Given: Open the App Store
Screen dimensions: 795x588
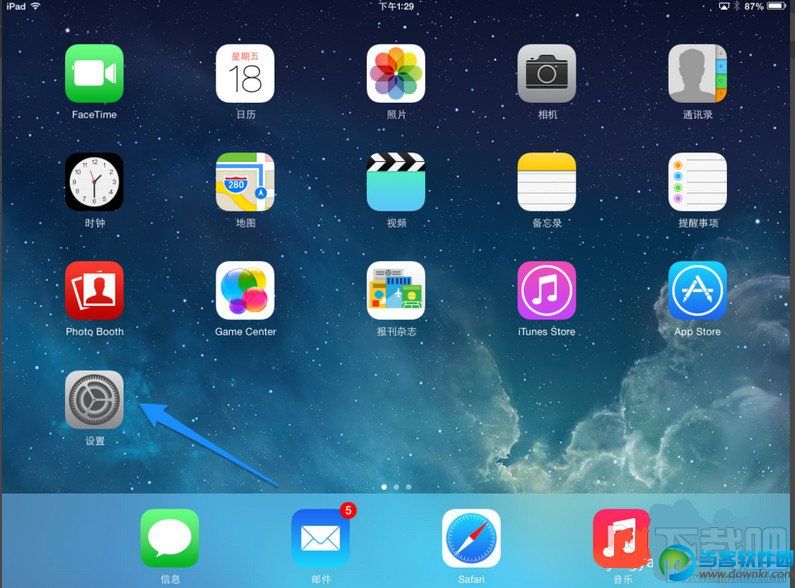Looking at the screenshot, I should tap(698, 290).
